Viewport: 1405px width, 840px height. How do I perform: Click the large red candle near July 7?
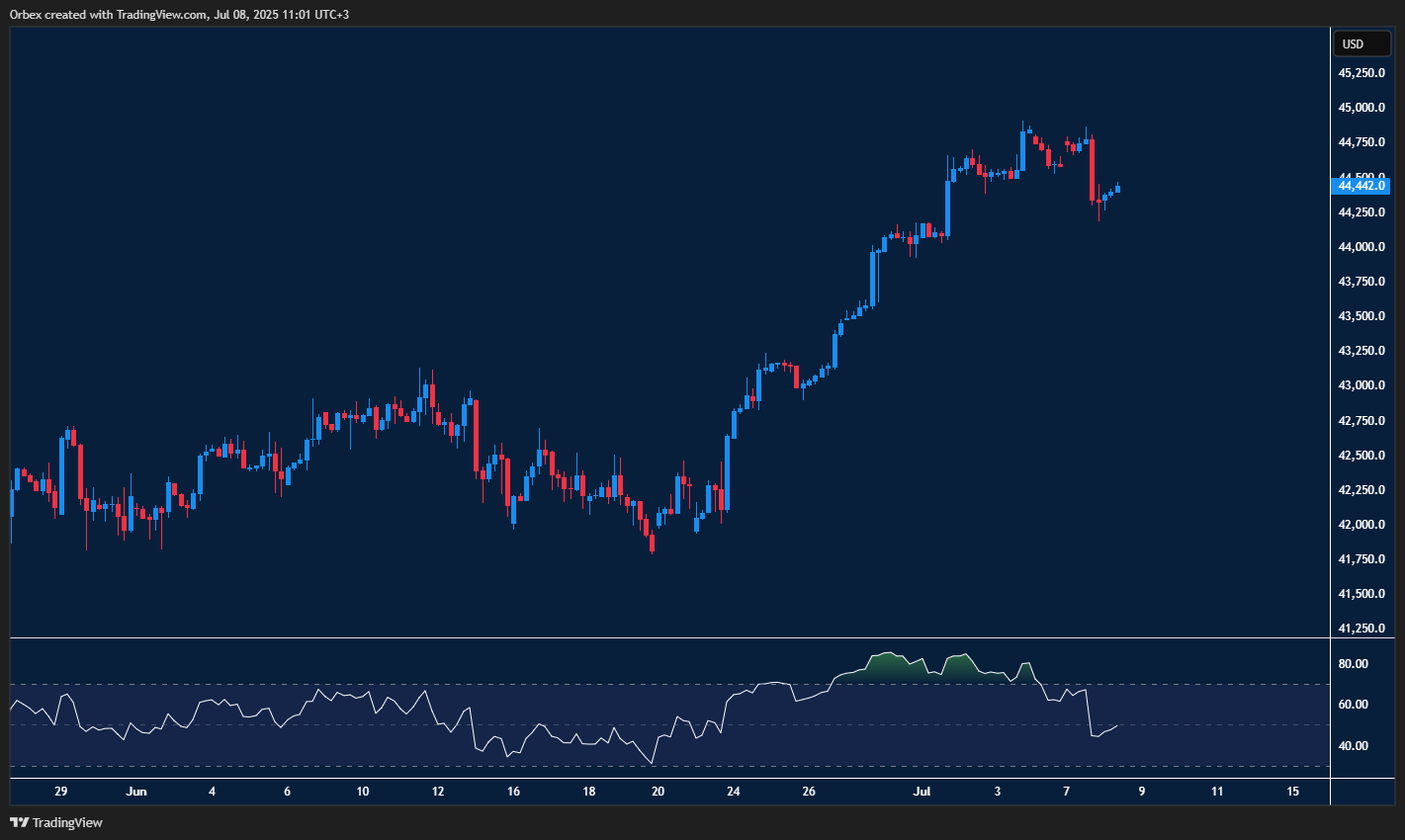click(1092, 170)
